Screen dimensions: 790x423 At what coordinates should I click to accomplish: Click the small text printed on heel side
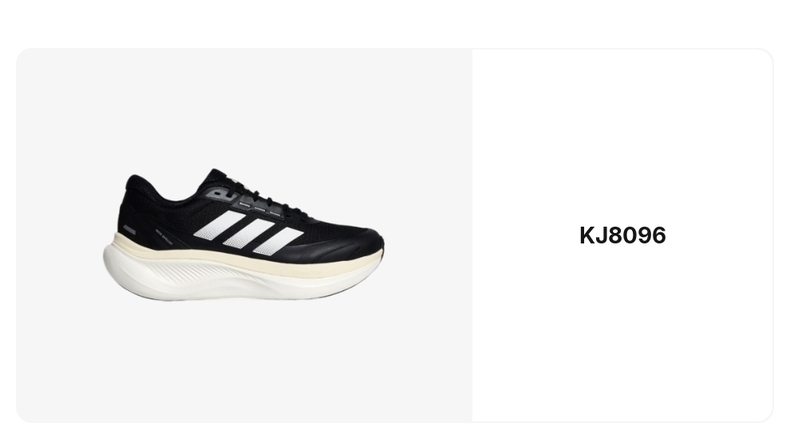pyautogui.click(x=165, y=234)
